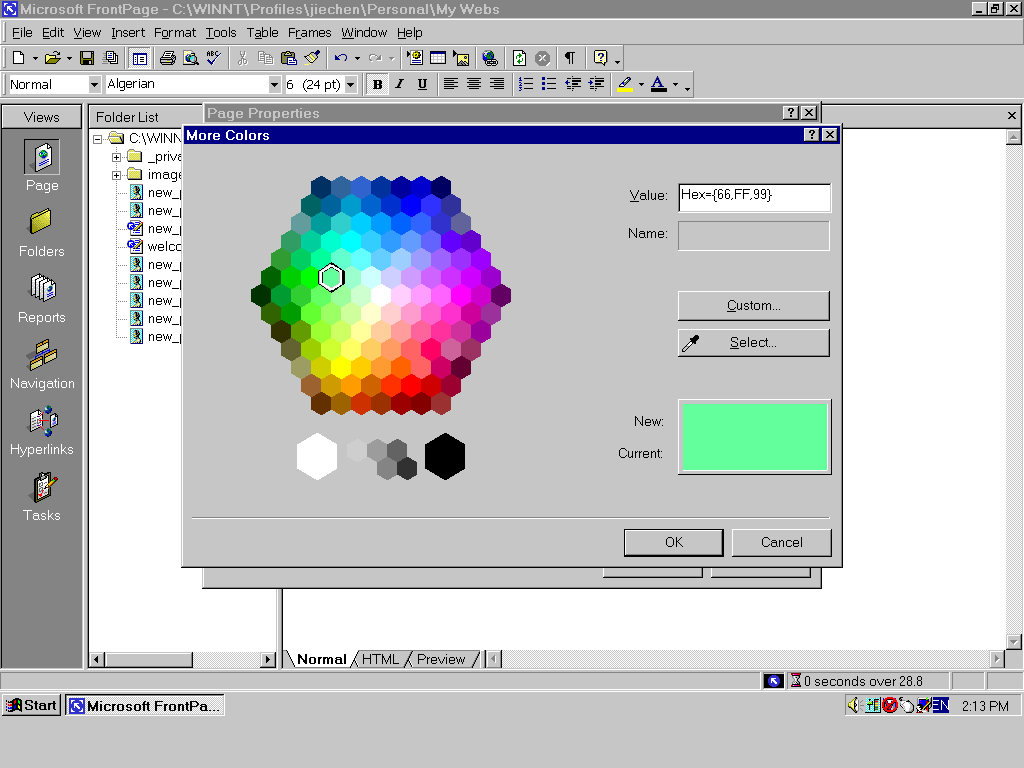Image resolution: width=1024 pixels, height=768 pixels.
Task: Open the Normal style dropdown
Action: 94,85
